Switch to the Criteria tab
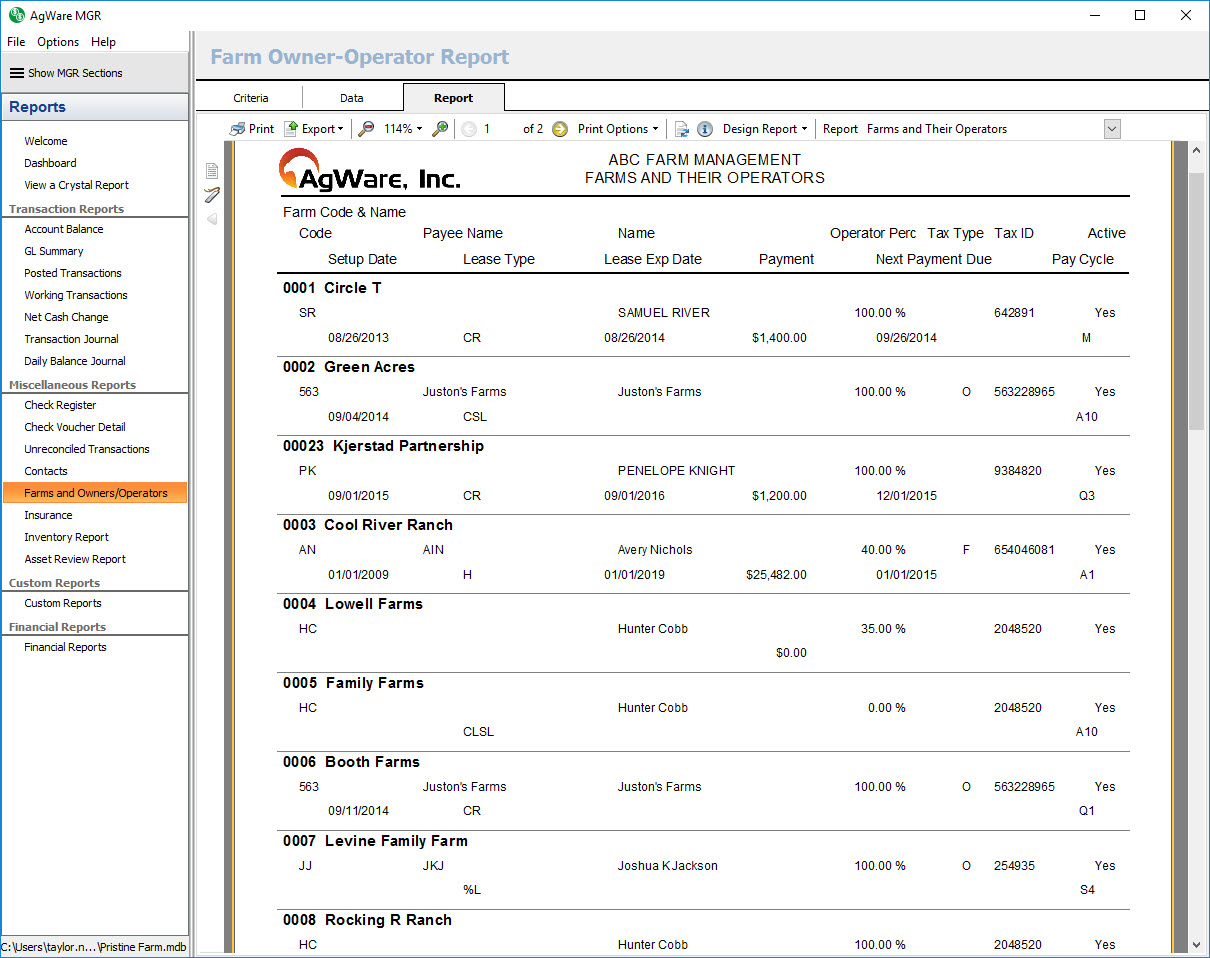Viewport: 1210px width, 958px height. [x=251, y=98]
